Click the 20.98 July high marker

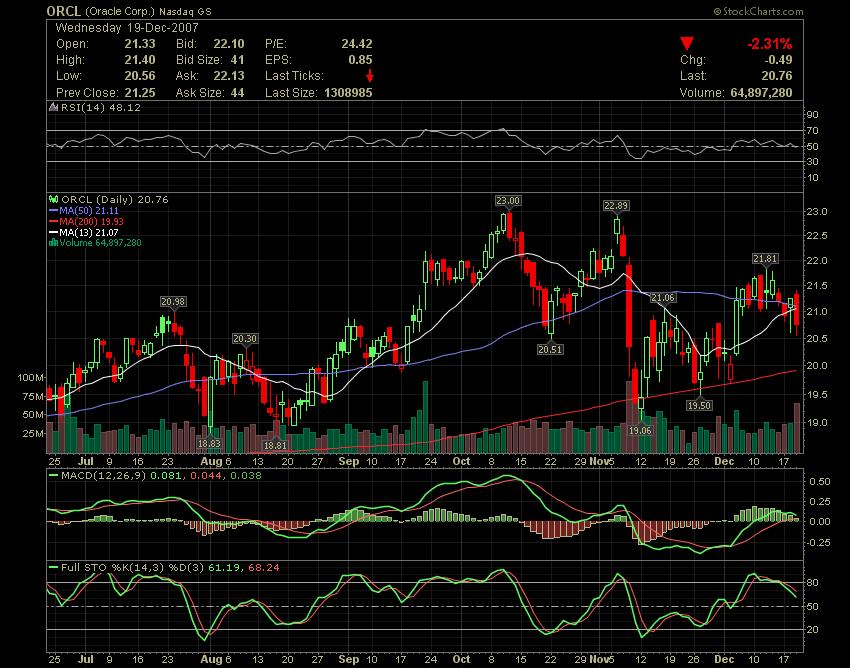coord(173,301)
